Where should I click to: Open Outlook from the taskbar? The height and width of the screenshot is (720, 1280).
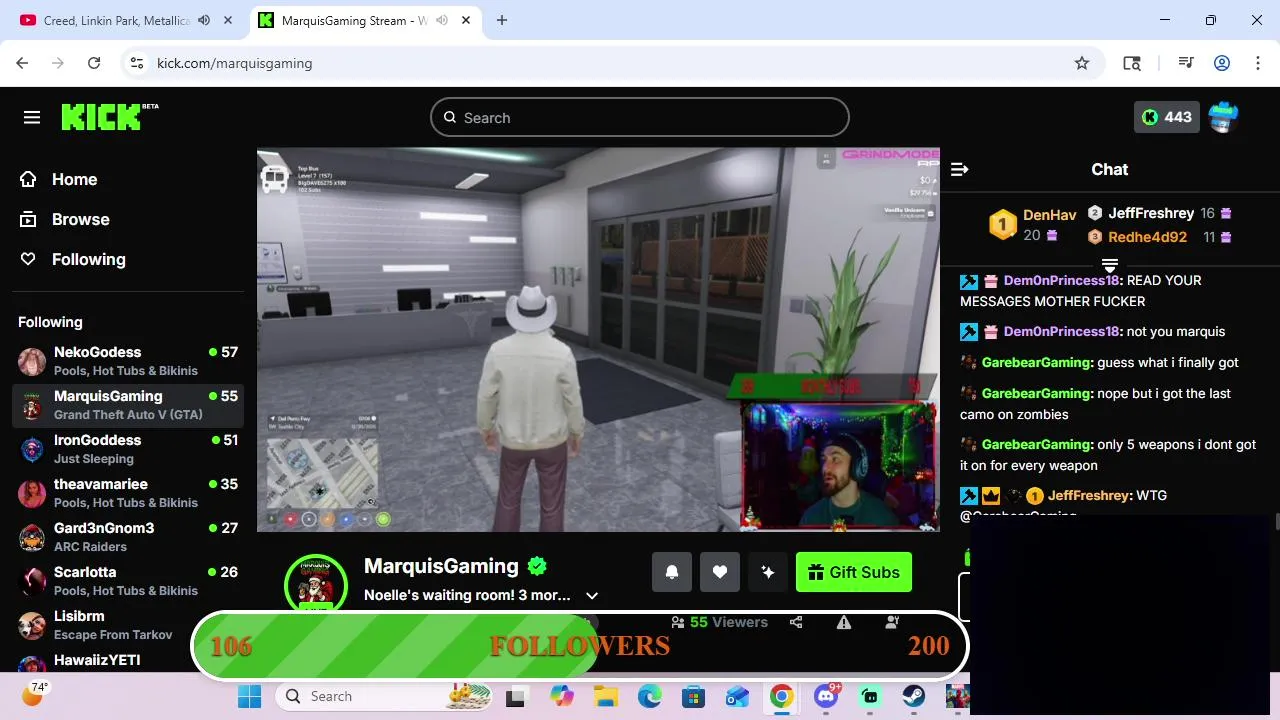coord(738,696)
